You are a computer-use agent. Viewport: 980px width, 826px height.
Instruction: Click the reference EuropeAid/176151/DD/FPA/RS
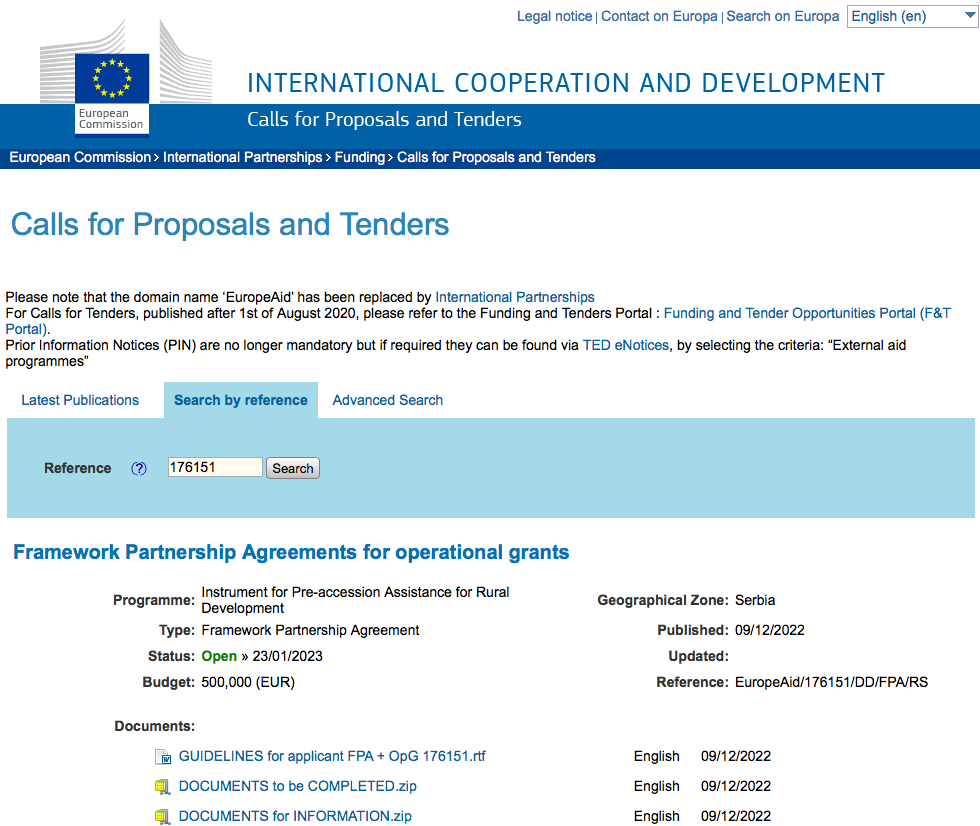tap(831, 683)
